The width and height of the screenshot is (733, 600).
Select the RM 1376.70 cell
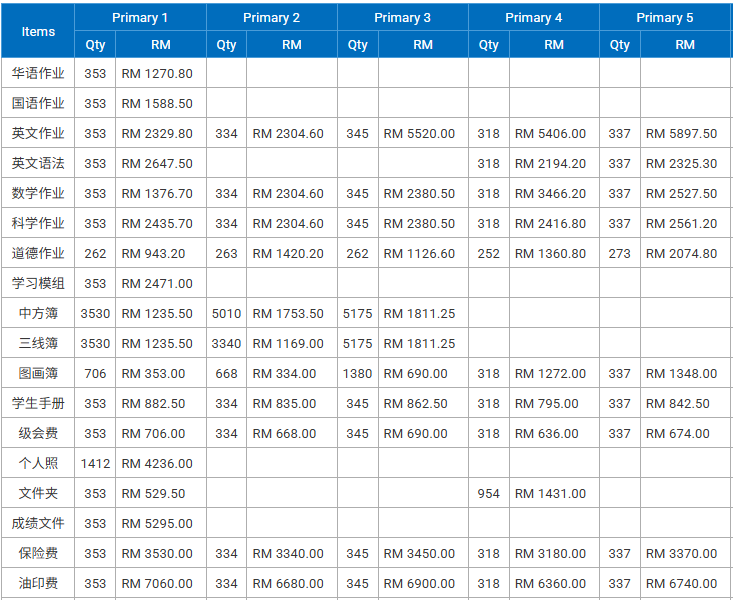(161, 193)
